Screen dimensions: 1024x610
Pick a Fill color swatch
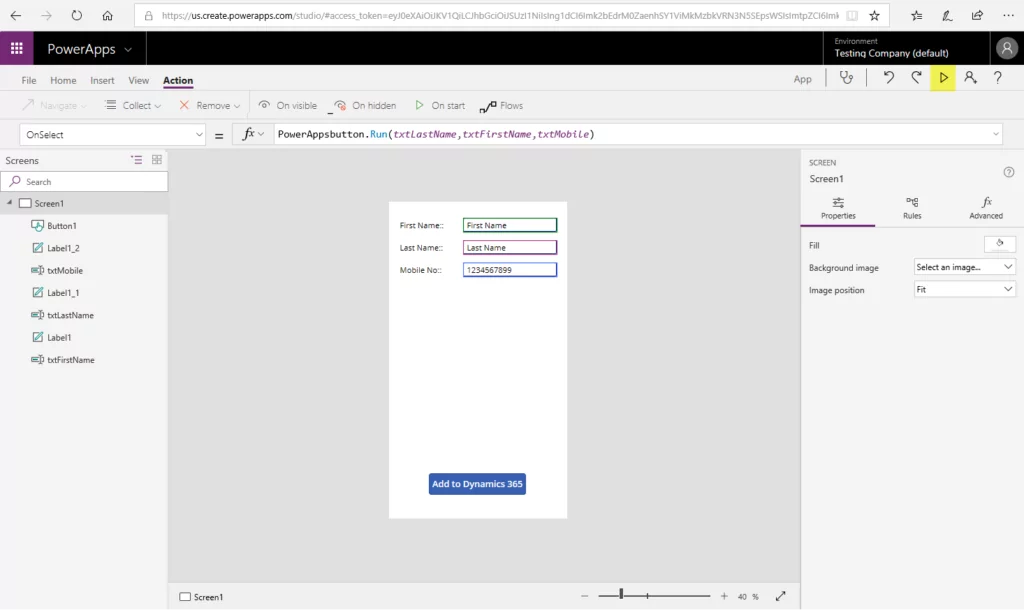(x=999, y=244)
